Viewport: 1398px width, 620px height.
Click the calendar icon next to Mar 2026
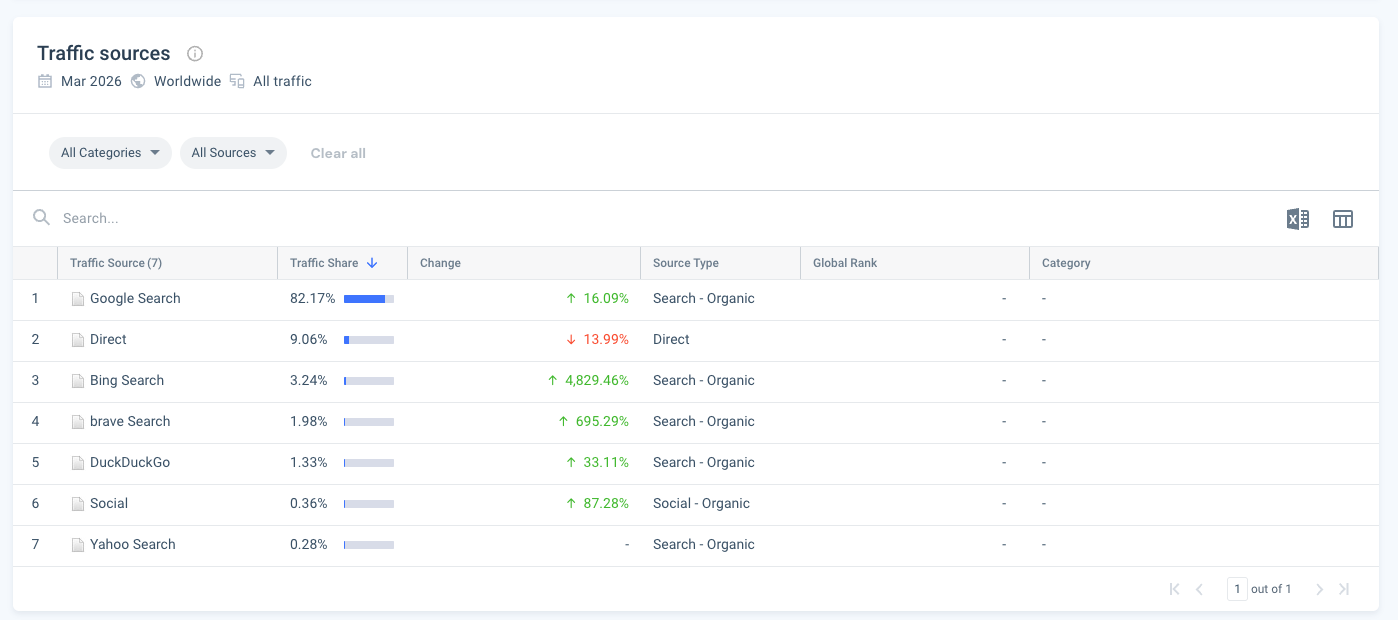(45, 81)
